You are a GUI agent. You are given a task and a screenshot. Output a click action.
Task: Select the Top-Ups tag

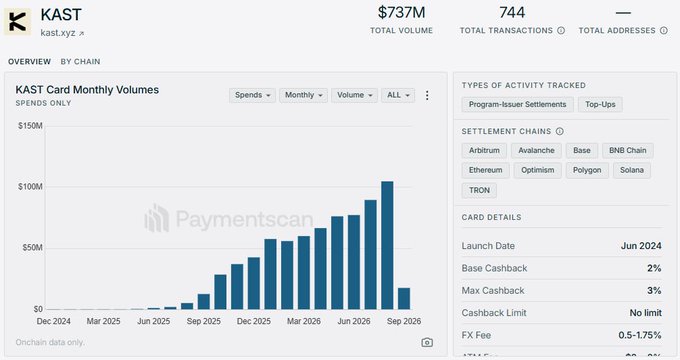600,105
